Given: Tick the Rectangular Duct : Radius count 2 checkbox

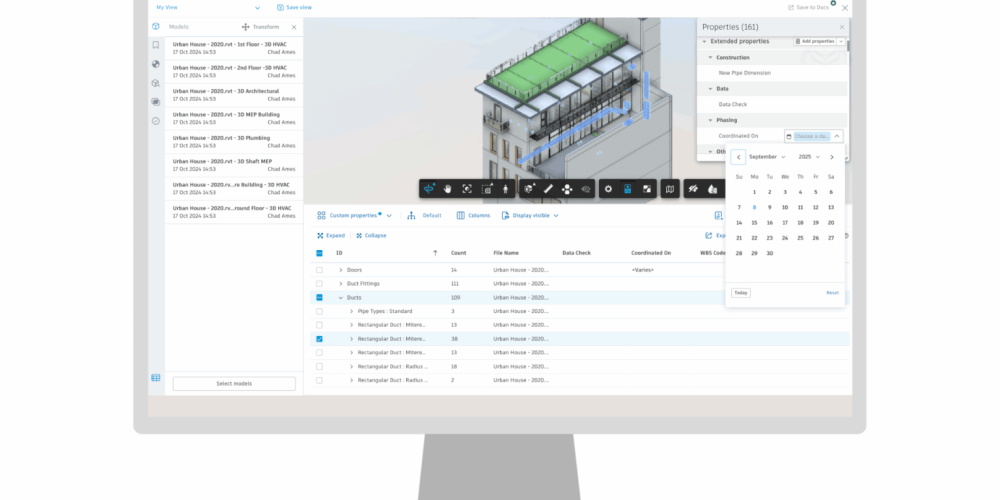Looking at the screenshot, I should [x=319, y=380].
